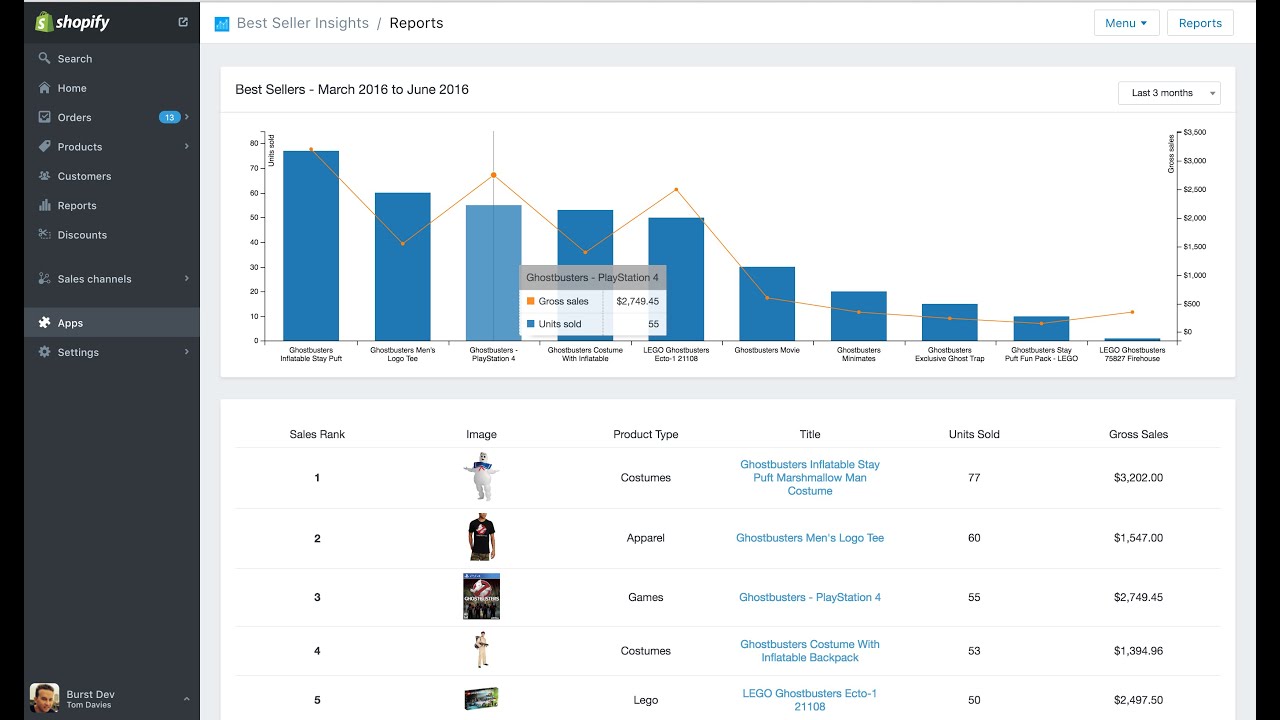Click the Shopify logo
This screenshot has height=720, width=1280.
(72, 22)
